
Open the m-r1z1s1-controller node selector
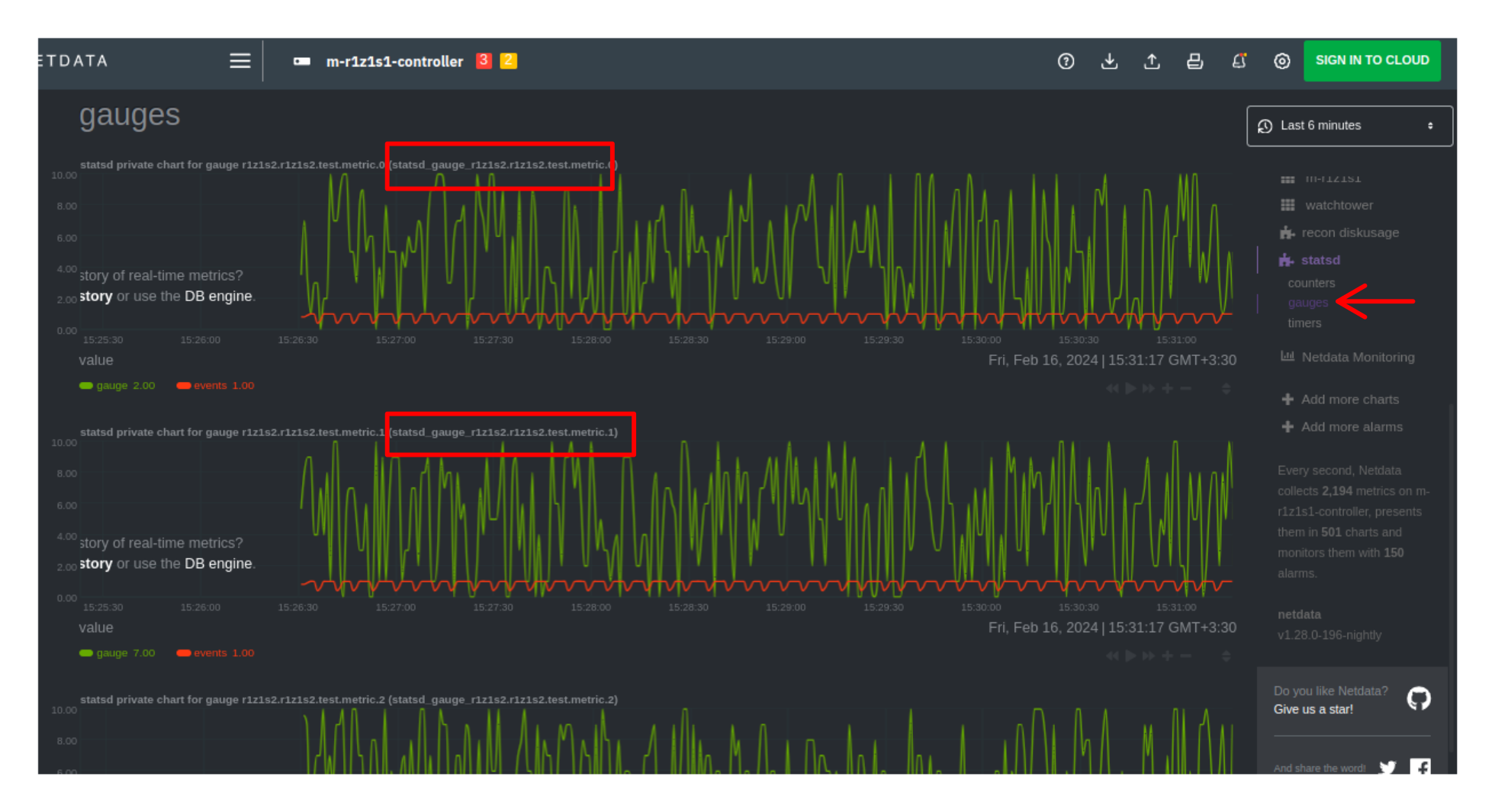coord(394,62)
